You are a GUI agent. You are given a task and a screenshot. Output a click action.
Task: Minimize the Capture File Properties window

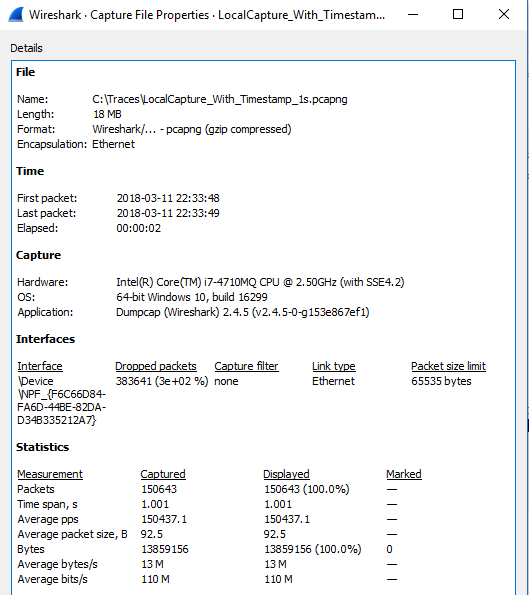(413, 14)
